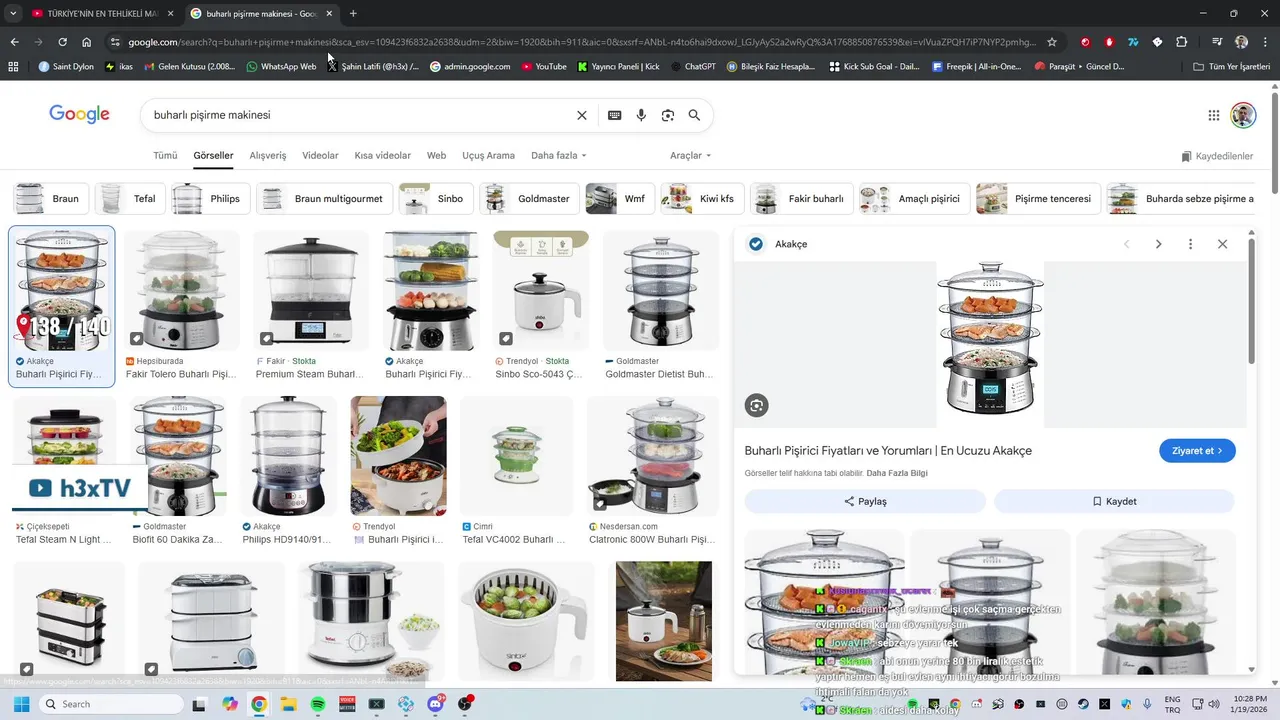Search inside the preview image with Lens

pyautogui.click(x=756, y=405)
